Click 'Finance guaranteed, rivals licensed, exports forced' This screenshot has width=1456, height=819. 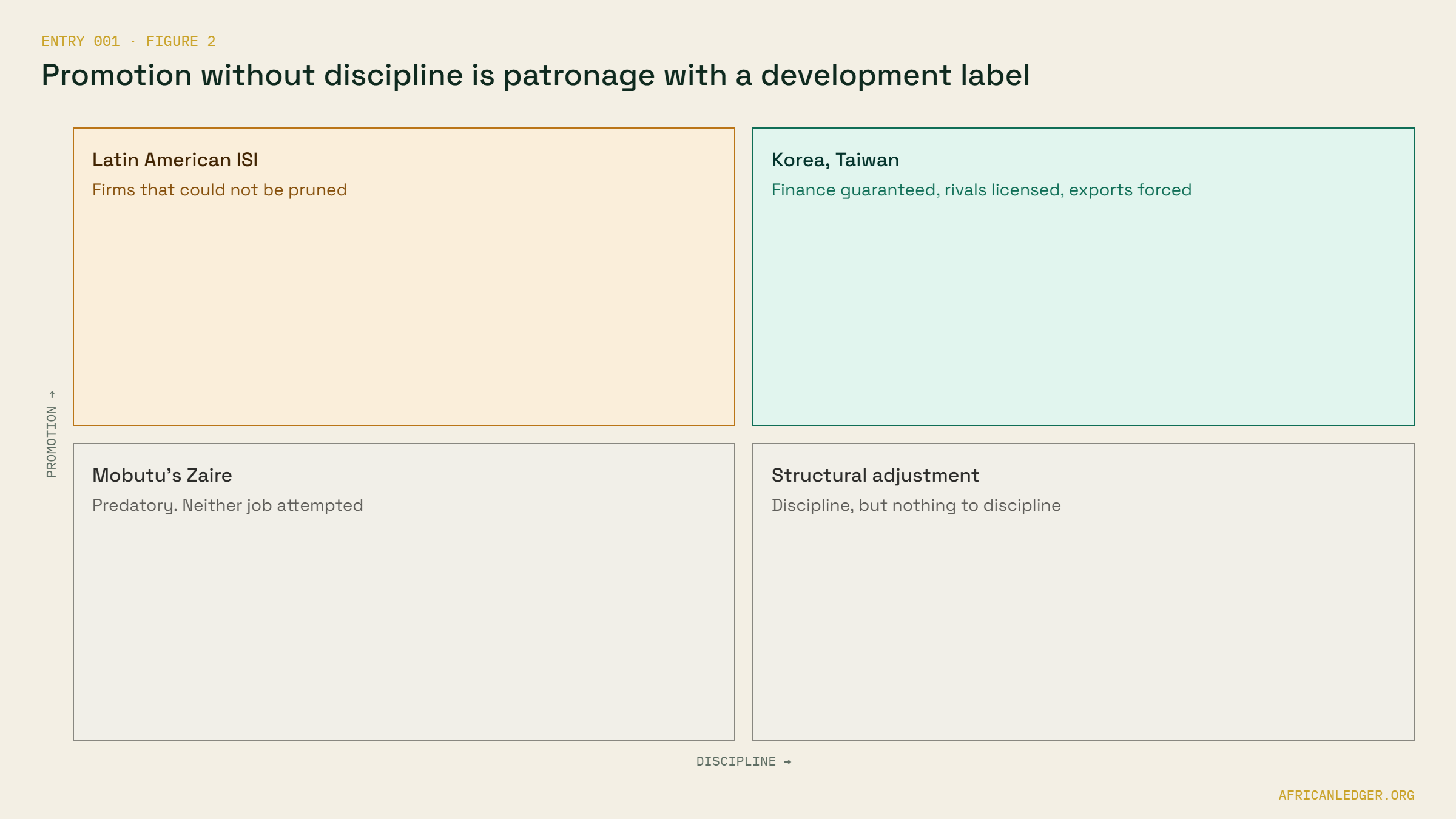click(982, 190)
